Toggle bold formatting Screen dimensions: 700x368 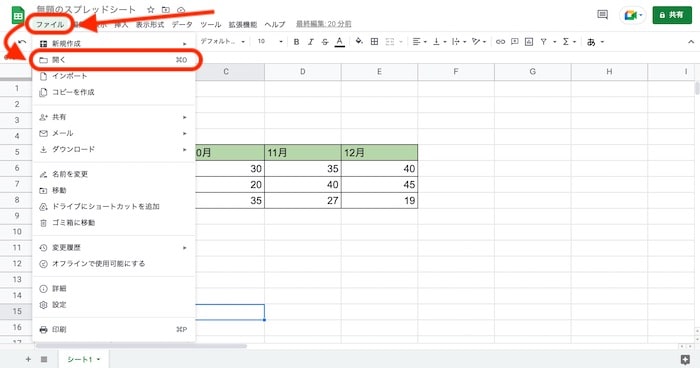click(x=296, y=42)
